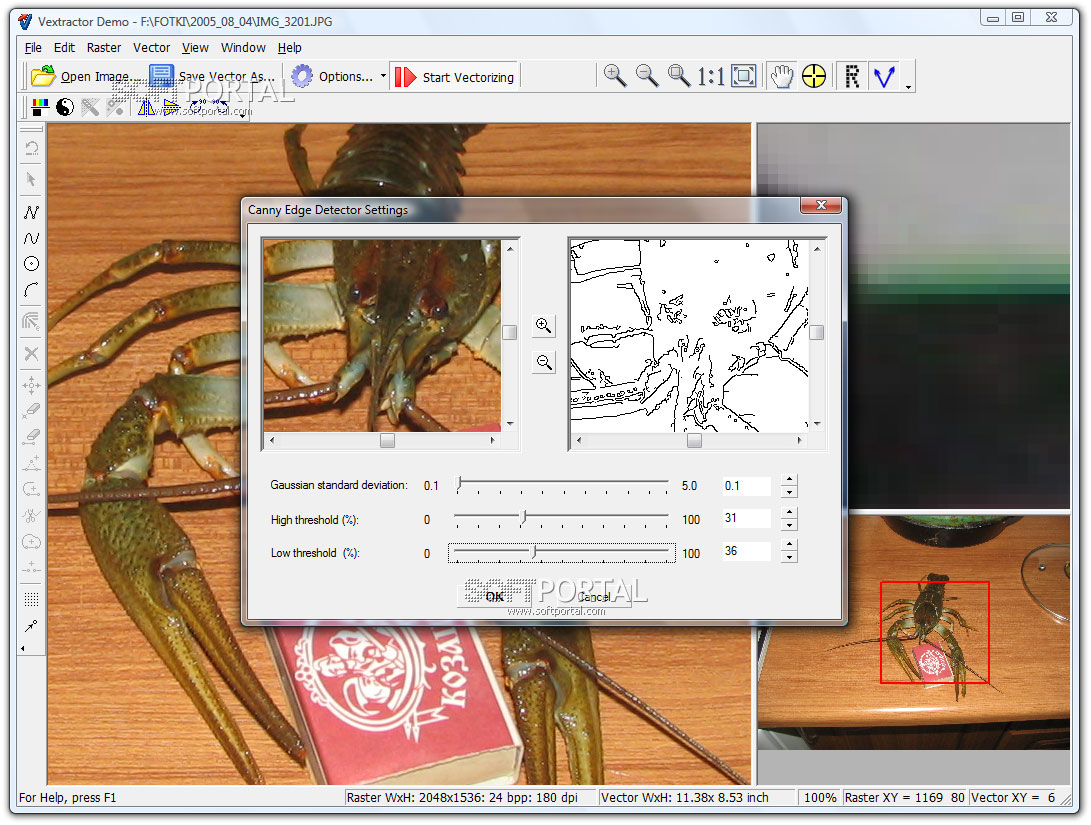Confirm settings with the OK button
This screenshot has height=825, width=1091.
(x=494, y=597)
